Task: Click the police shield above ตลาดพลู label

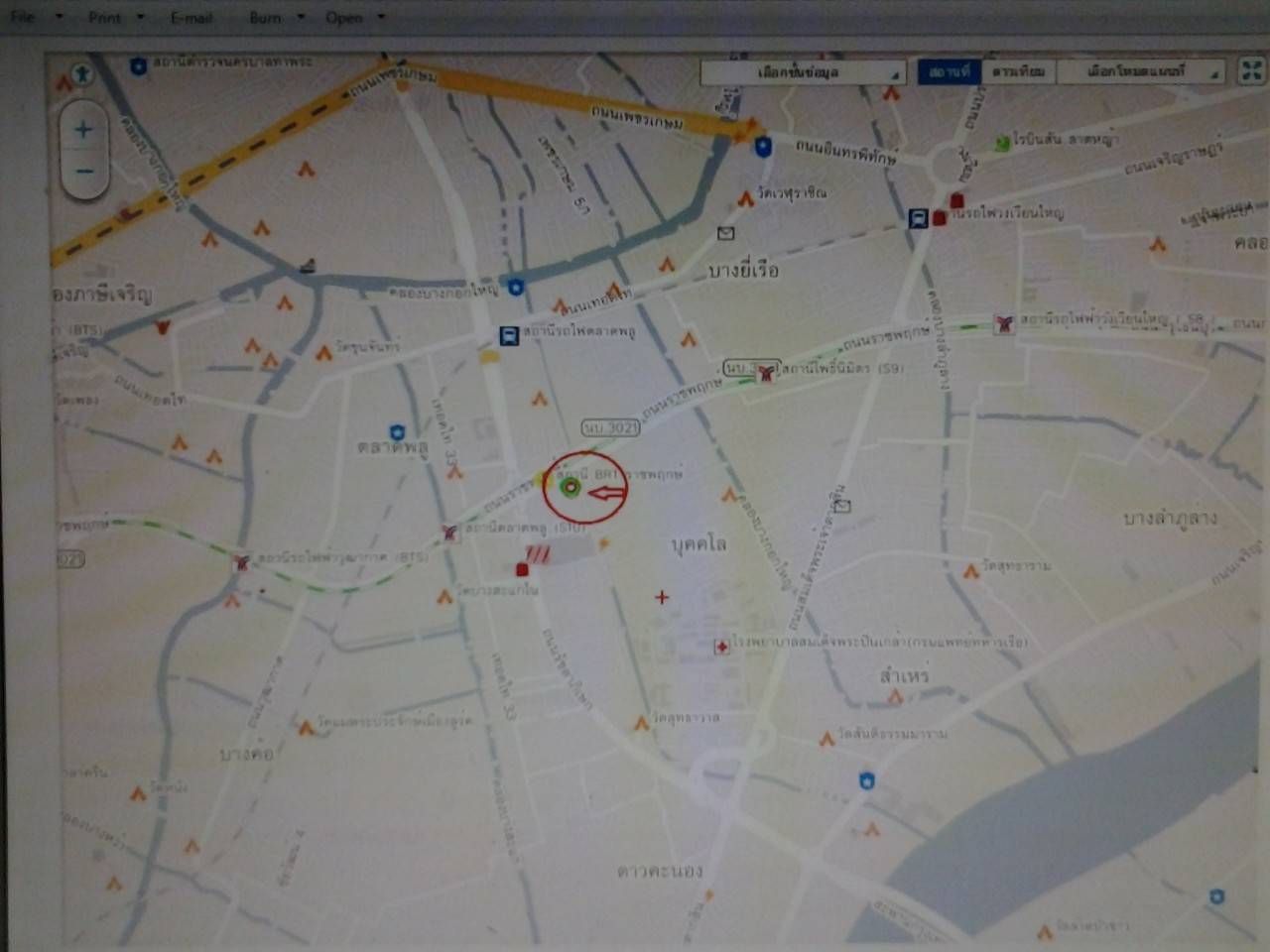Action: coord(398,431)
